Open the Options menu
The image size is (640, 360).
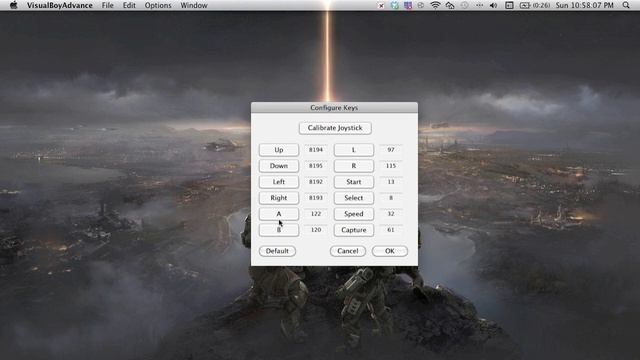tap(158, 5)
